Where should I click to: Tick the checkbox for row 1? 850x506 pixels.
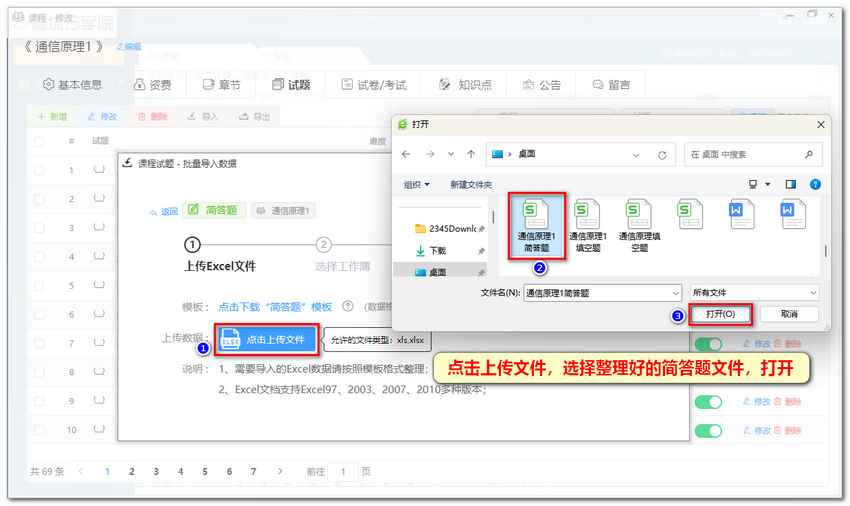(x=40, y=170)
